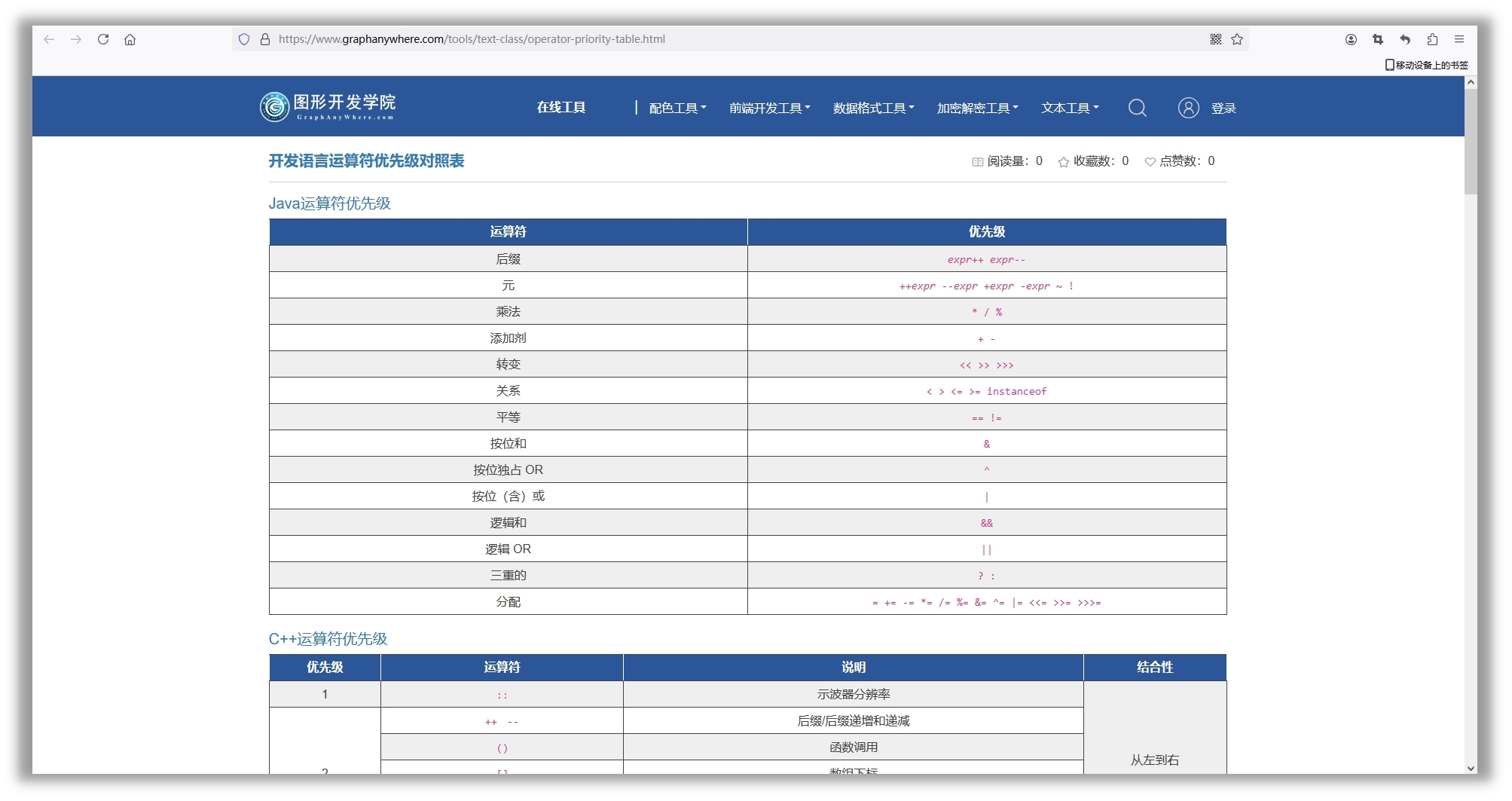1512x801 pixels.
Task: Click the 乘法 operator row
Action: (747, 311)
